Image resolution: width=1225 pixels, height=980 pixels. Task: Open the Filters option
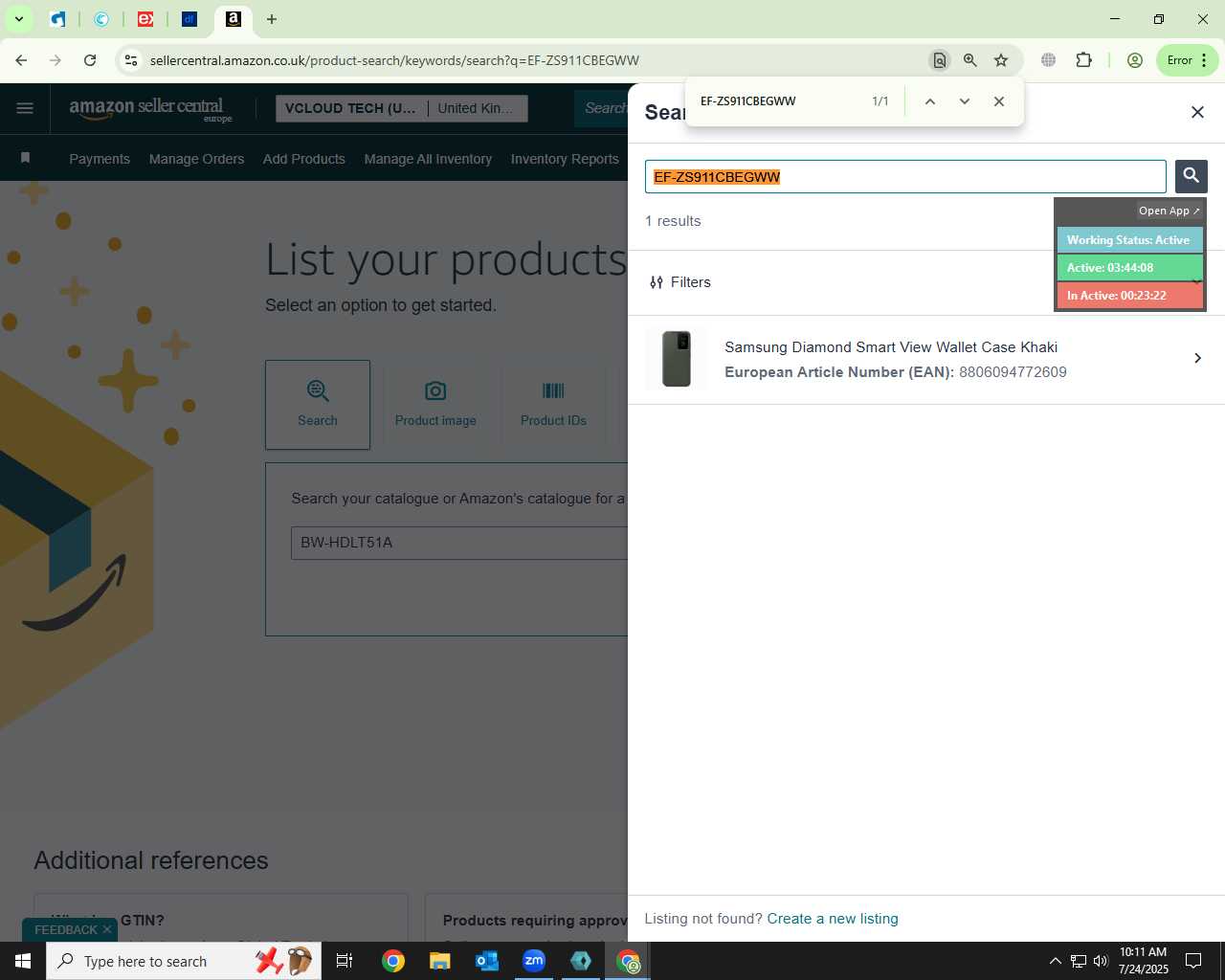pos(680,282)
